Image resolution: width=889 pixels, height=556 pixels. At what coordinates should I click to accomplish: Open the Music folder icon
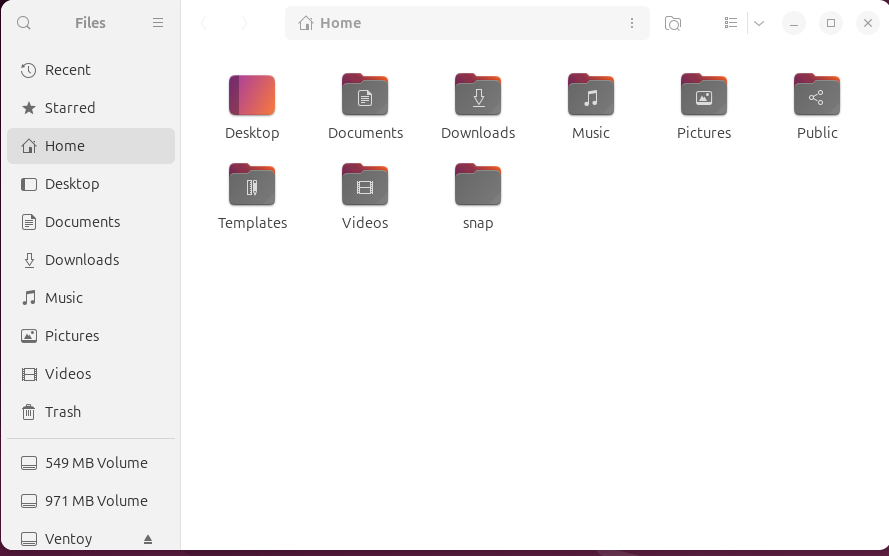coord(591,96)
